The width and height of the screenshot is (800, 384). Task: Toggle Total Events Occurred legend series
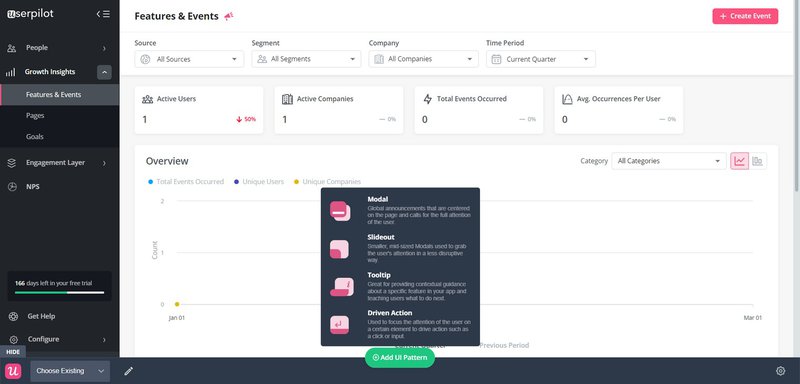(x=186, y=182)
